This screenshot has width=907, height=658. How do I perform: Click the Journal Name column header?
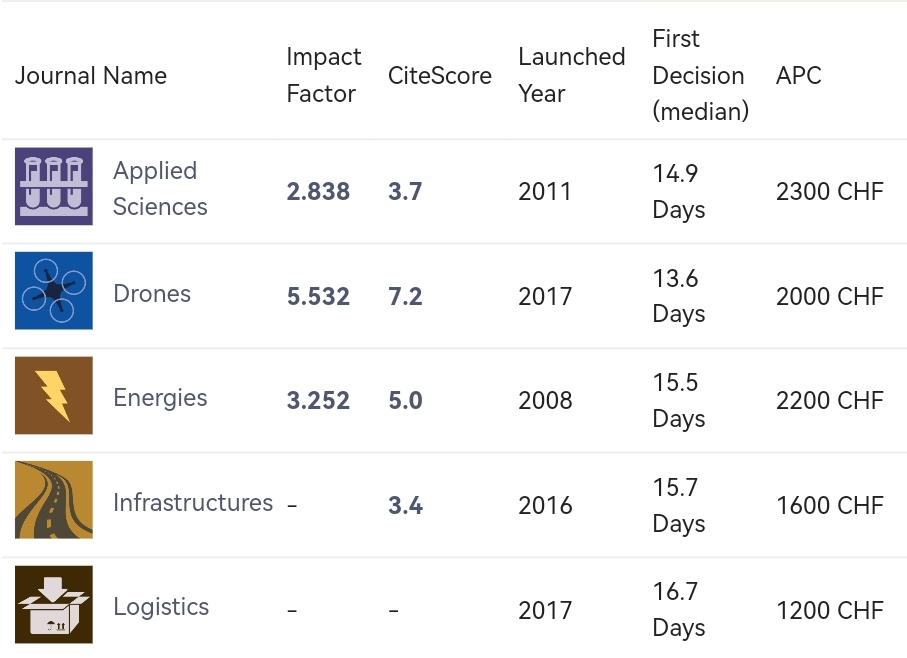(x=91, y=76)
